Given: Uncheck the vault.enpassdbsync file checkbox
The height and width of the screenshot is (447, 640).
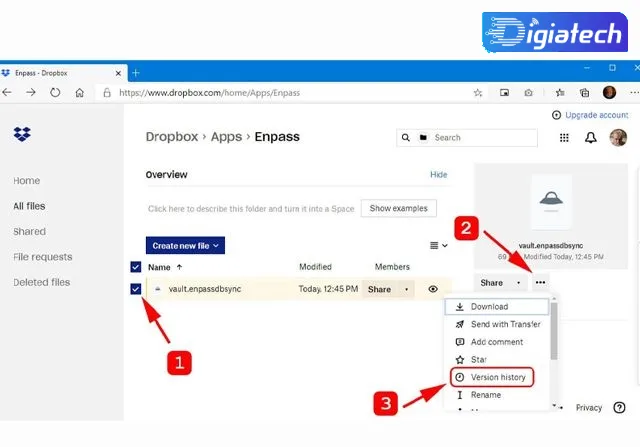Looking at the screenshot, I should 136,289.
